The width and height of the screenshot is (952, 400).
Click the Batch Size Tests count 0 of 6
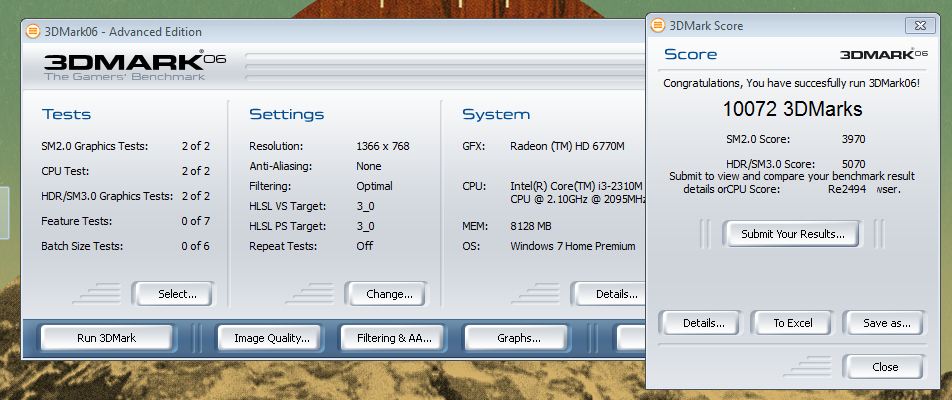pos(196,246)
